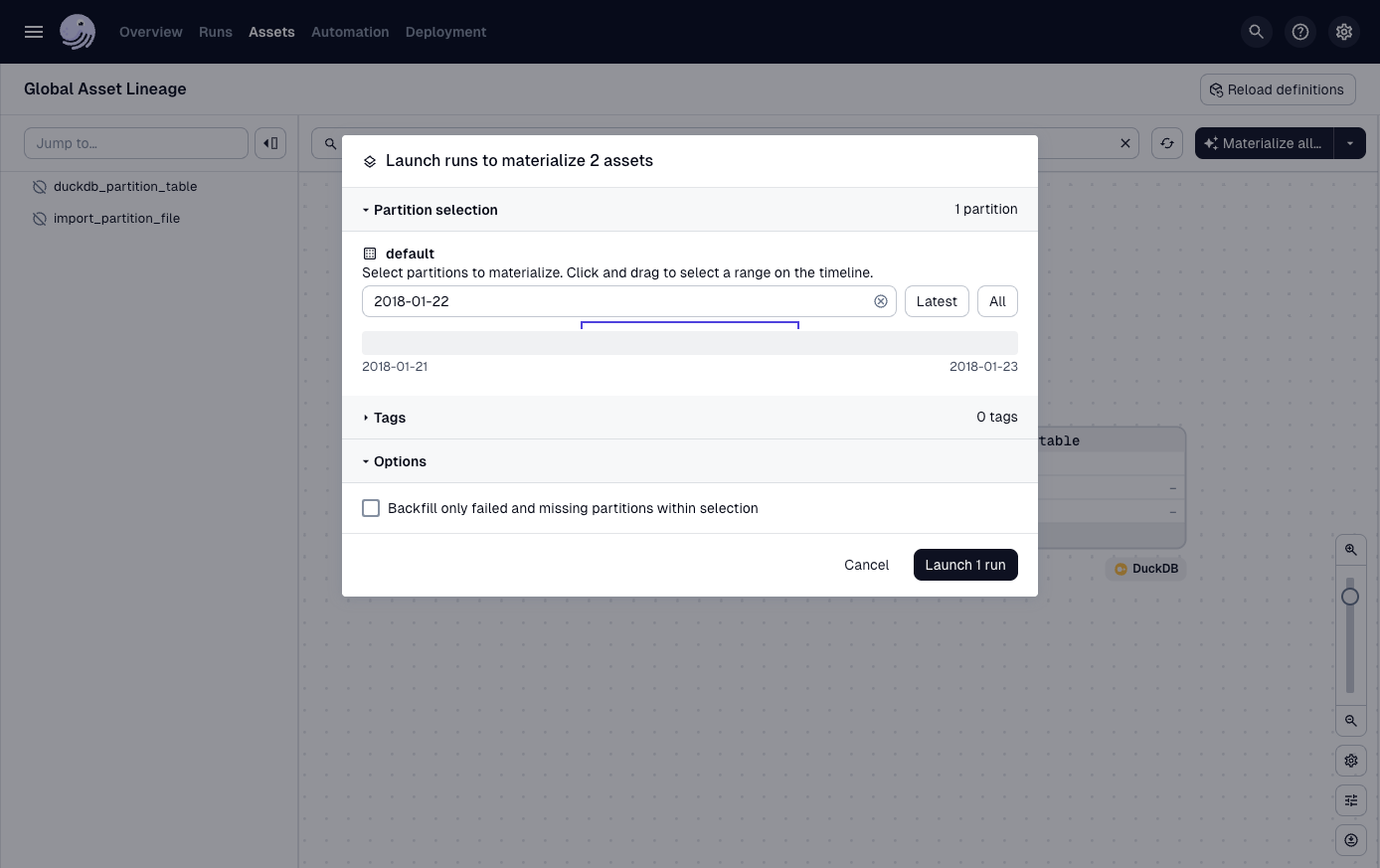Zoom in on the lineage graph
Viewport: 1380px width, 868px height.
point(1350,549)
